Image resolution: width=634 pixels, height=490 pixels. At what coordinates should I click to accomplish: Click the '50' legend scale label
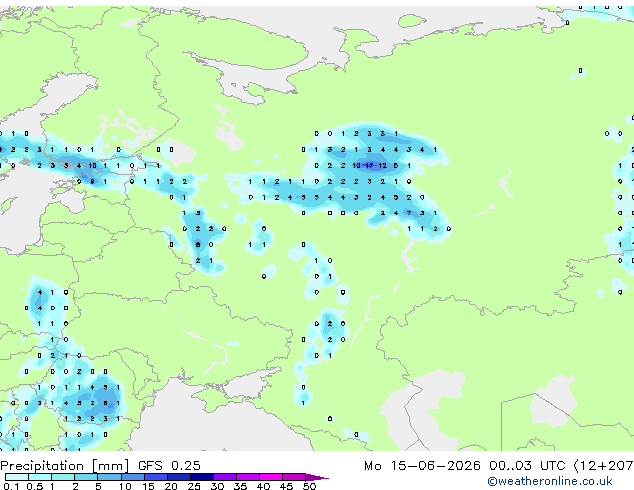(x=309, y=486)
